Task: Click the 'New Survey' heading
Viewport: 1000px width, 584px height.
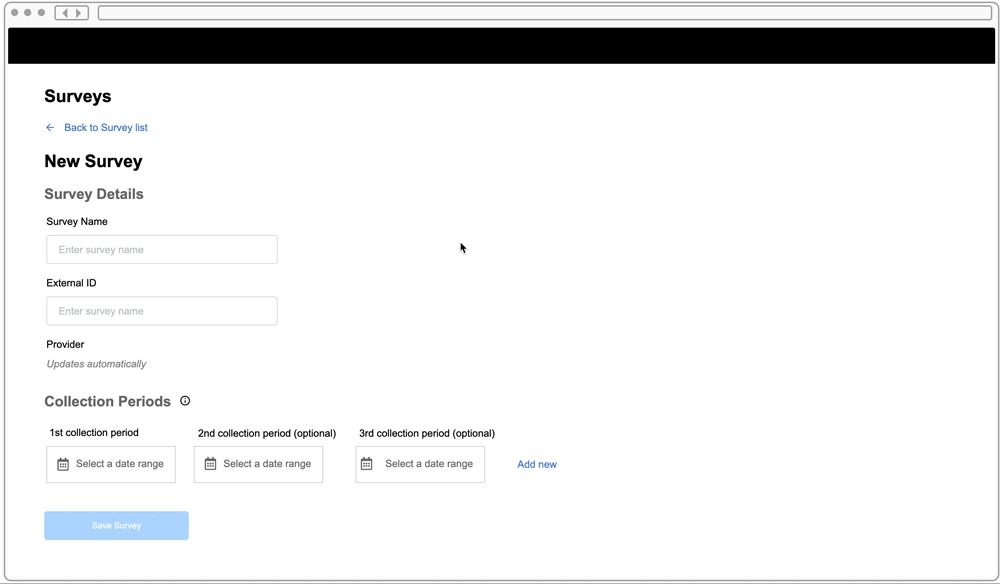Action: 93,161
